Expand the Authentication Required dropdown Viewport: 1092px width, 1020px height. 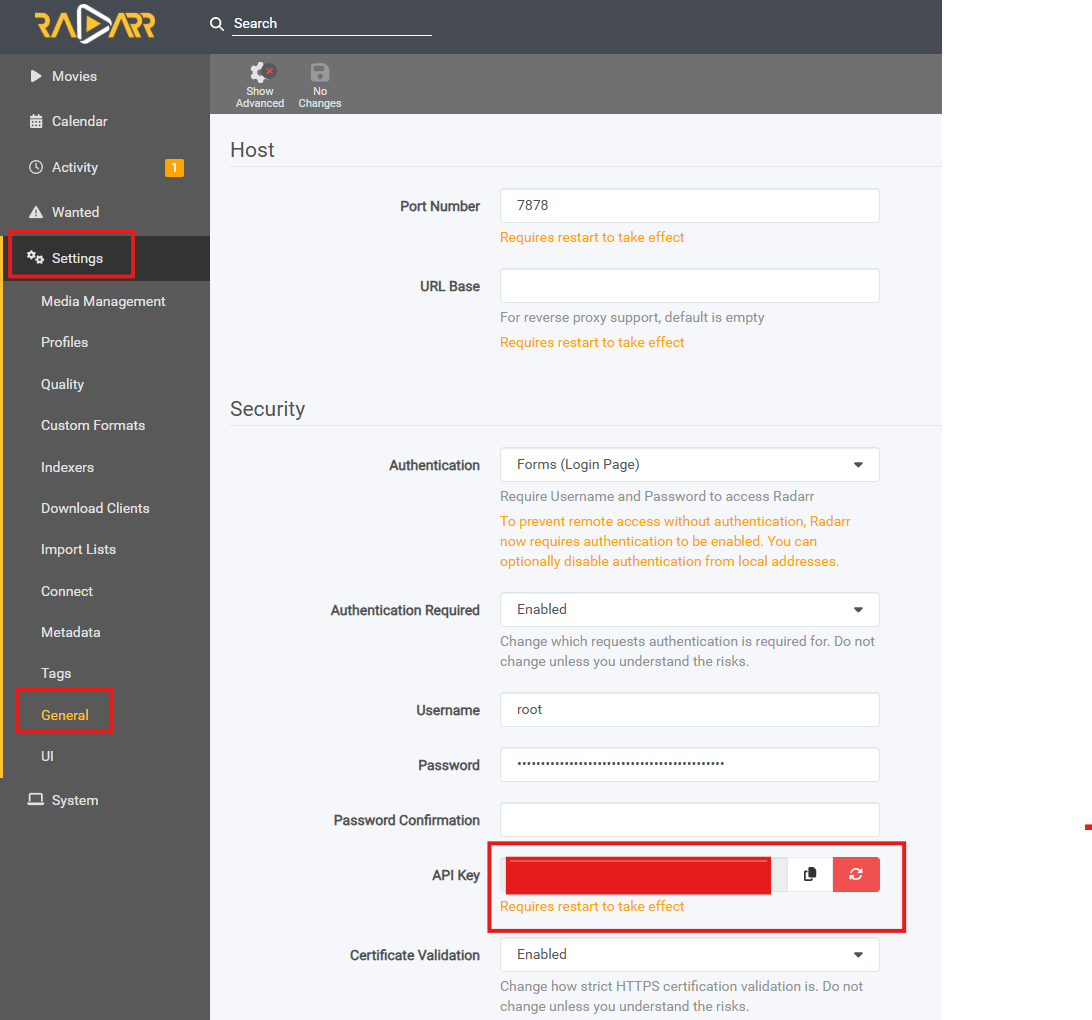point(689,610)
